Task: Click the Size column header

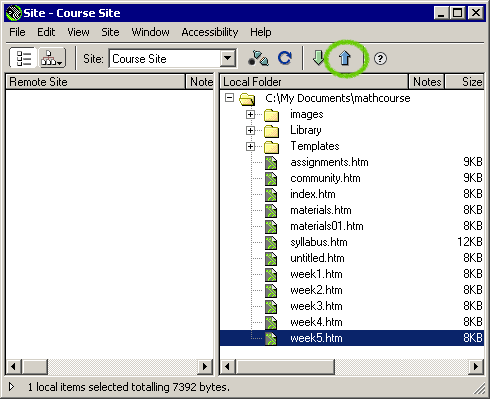Action: (x=465, y=82)
